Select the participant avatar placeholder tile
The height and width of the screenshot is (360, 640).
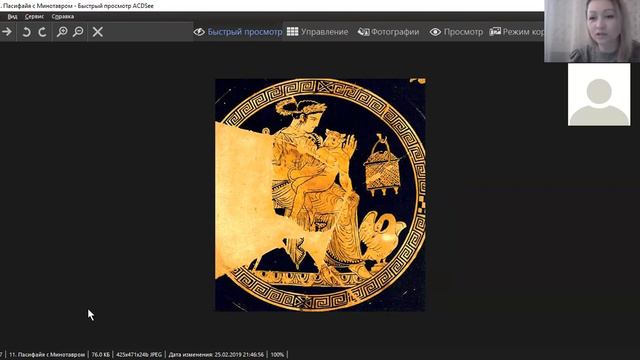[x=599, y=94]
